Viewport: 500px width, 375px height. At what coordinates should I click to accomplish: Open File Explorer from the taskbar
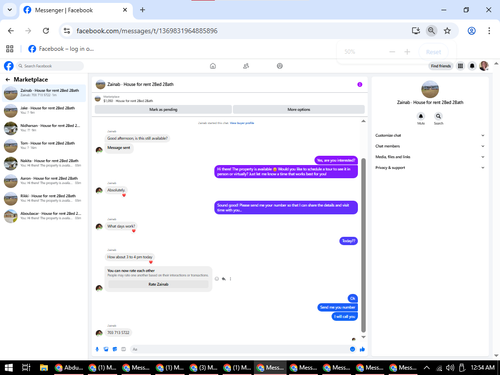[43, 368]
